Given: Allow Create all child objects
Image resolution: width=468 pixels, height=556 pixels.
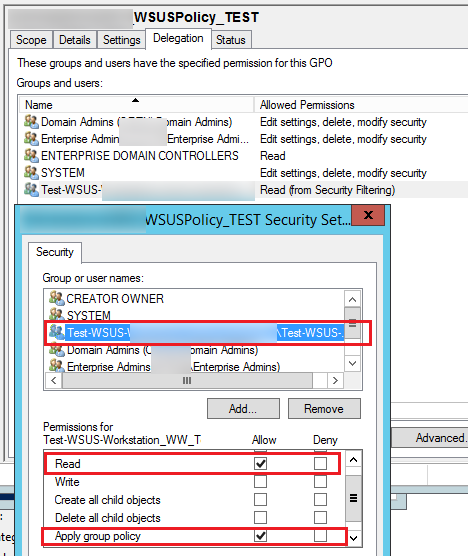Looking at the screenshot, I should [260, 500].
